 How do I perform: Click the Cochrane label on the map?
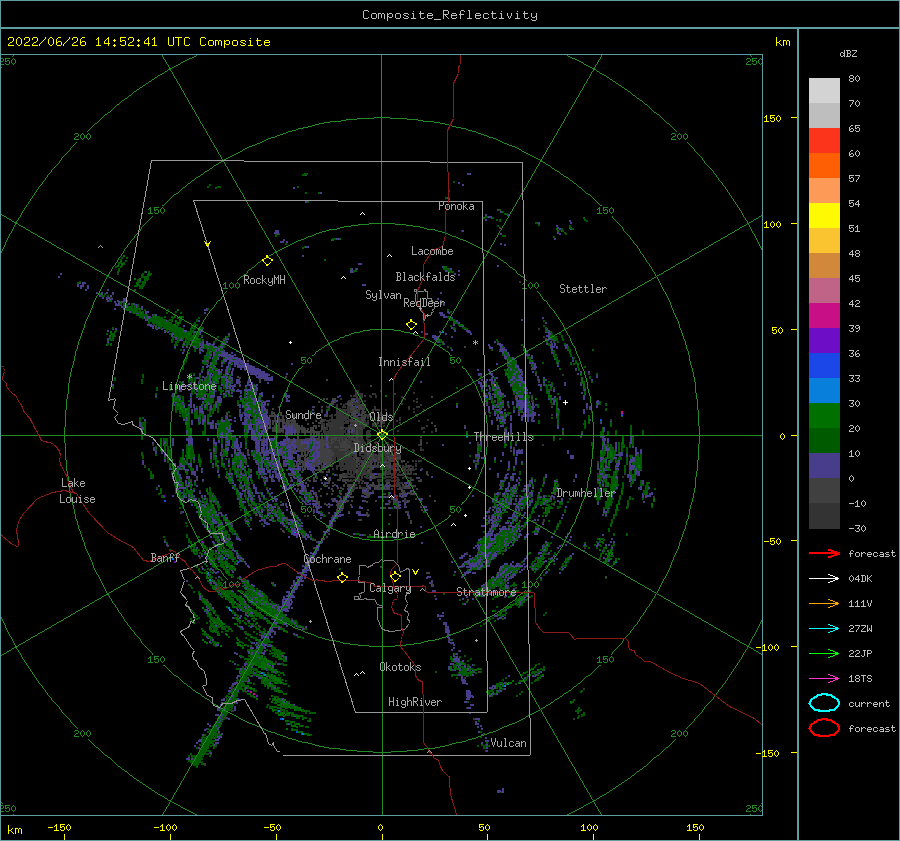click(327, 559)
